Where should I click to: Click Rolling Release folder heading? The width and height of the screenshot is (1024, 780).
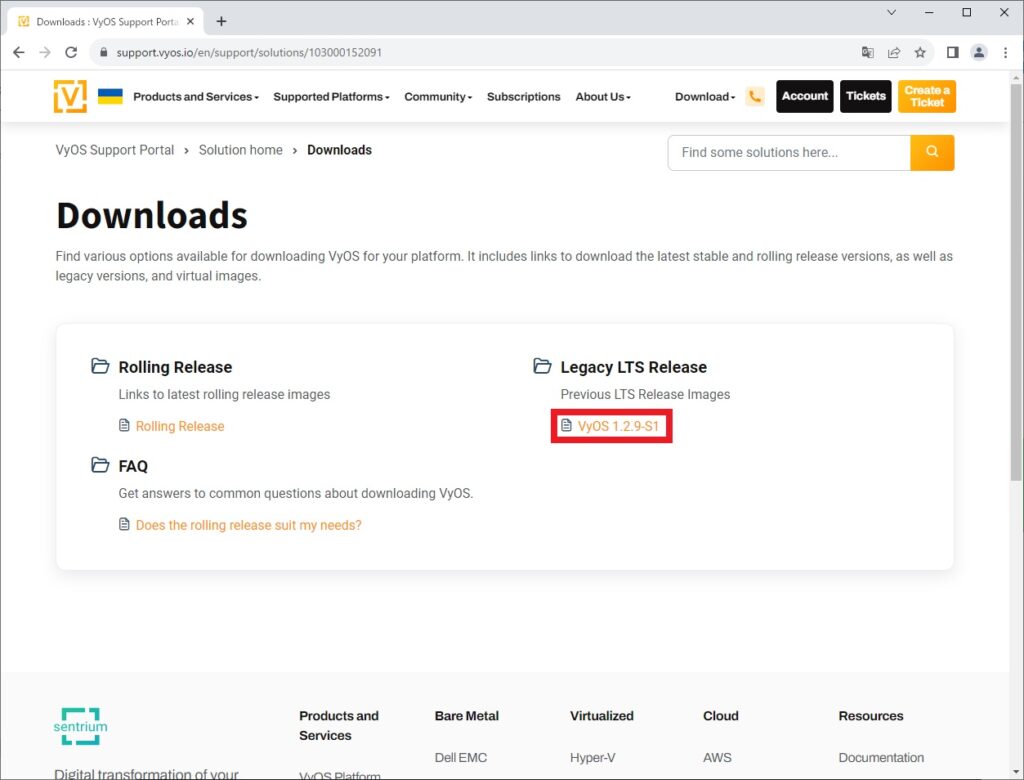pos(175,367)
